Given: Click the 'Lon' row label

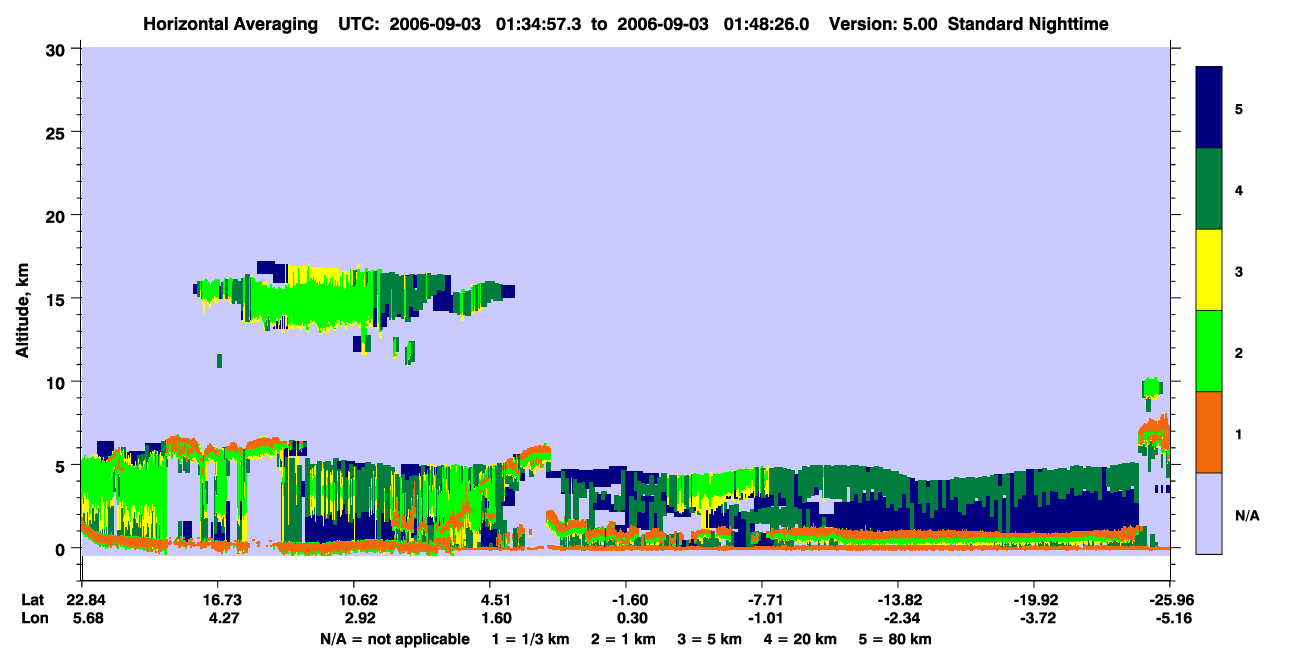Looking at the screenshot, I should click(33, 618).
